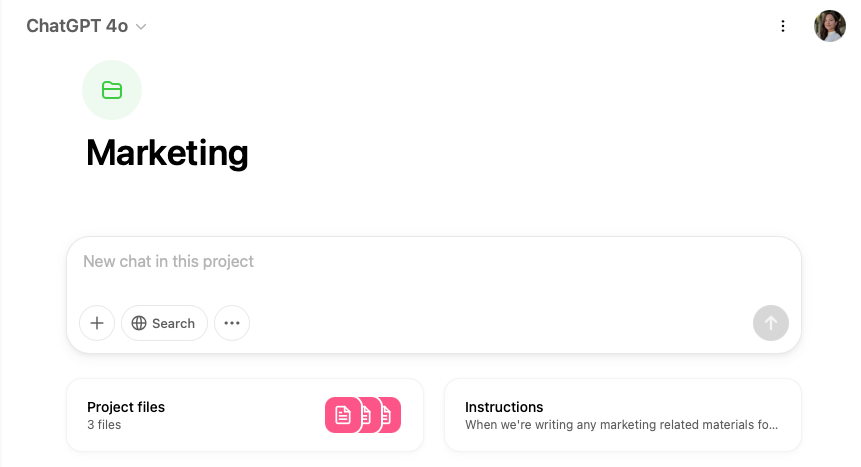Click the rightmost pink file icon
Image resolution: width=861 pixels, height=467 pixels.
[x=390, y=415]
